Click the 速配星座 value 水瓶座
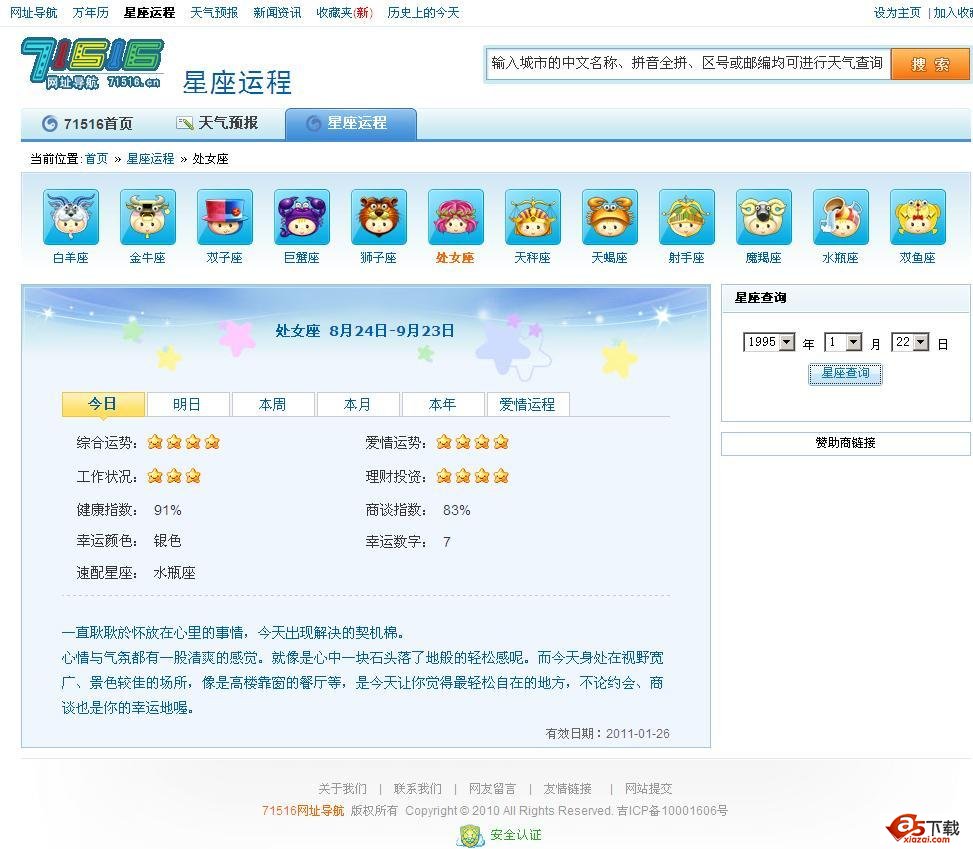This screenshot has width=973, height=849. coord(174,572)
